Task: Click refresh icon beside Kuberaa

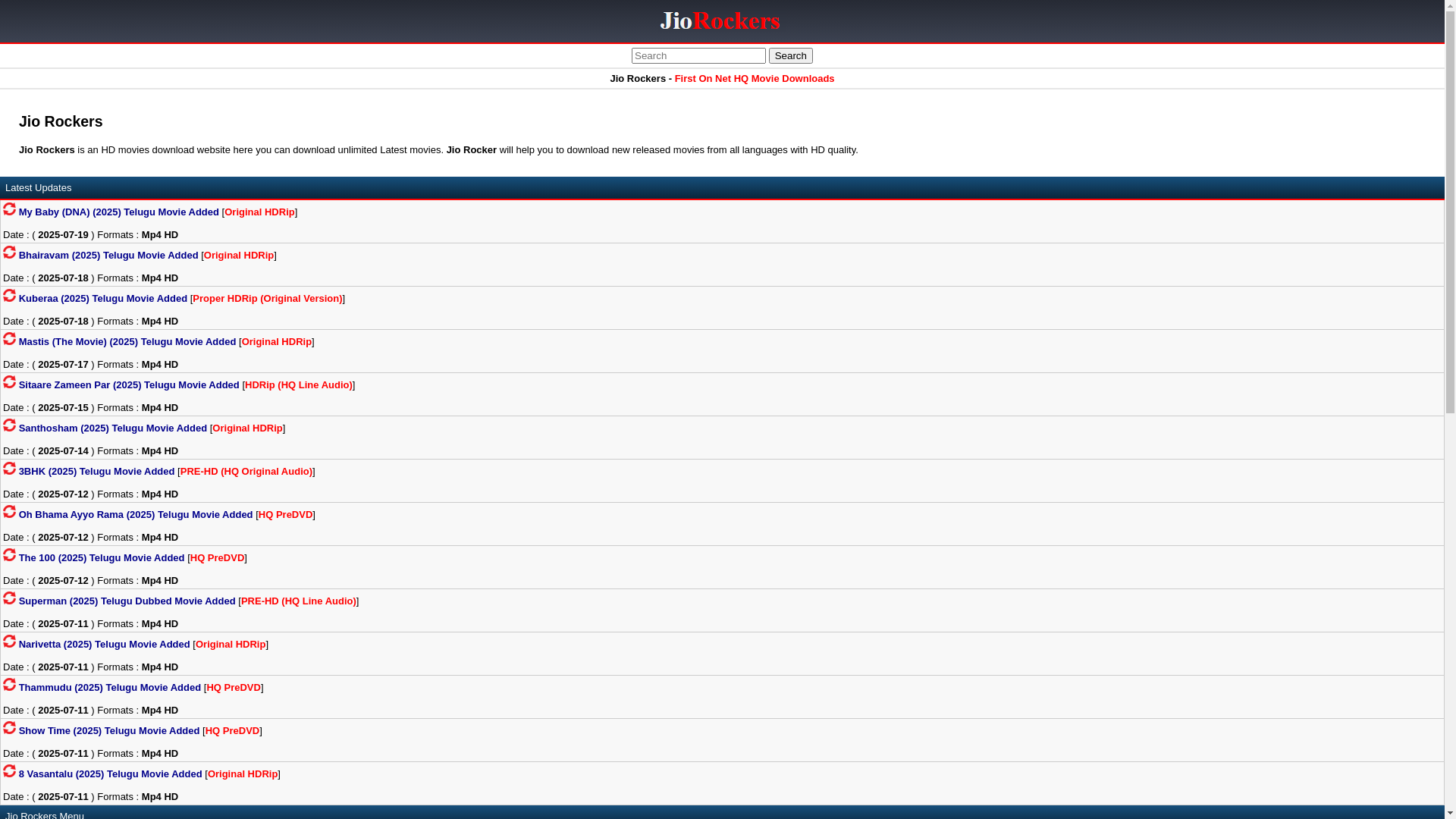Action: click(9, 295)
